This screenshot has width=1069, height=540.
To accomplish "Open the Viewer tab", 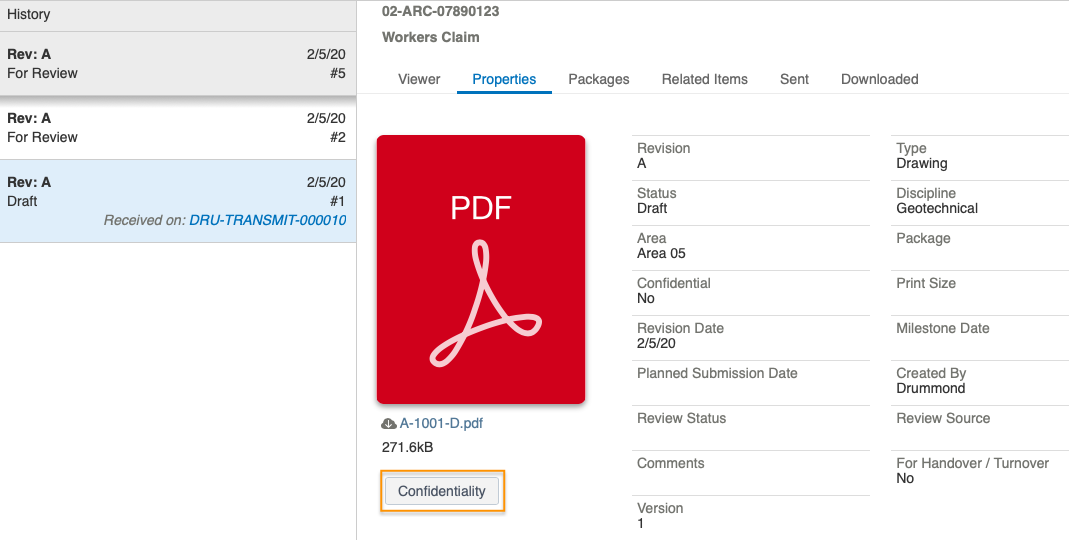I will (419, 79).
